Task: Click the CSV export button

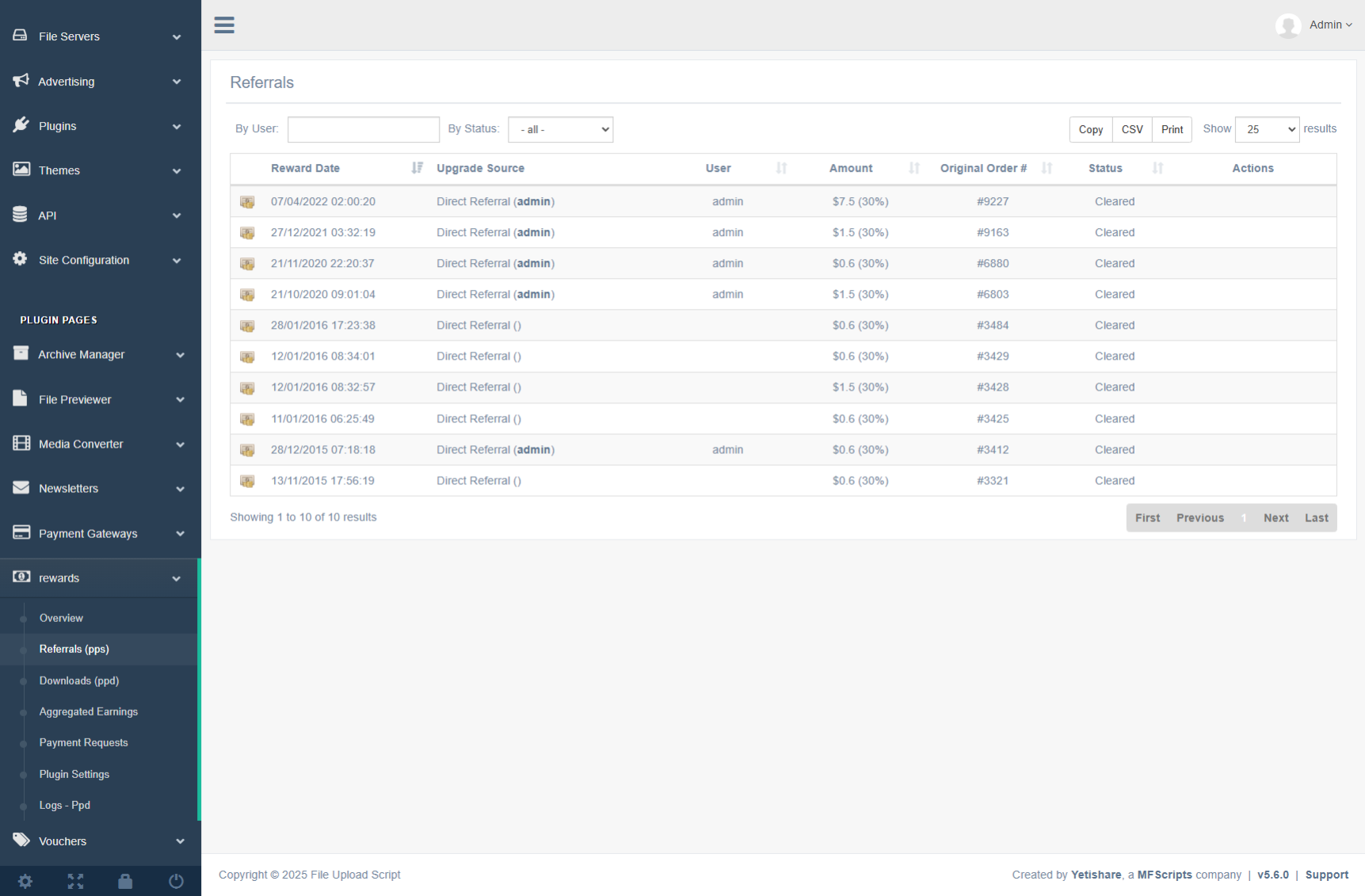Action: point(1132,129)
